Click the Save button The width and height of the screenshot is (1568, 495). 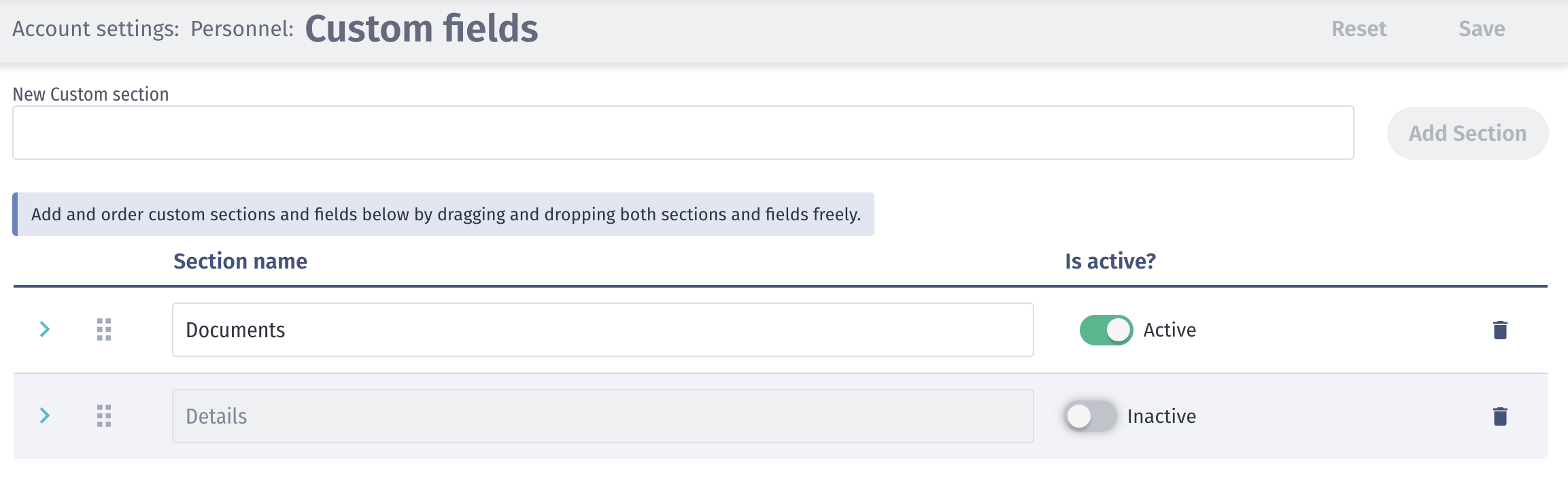[1482, 29]
